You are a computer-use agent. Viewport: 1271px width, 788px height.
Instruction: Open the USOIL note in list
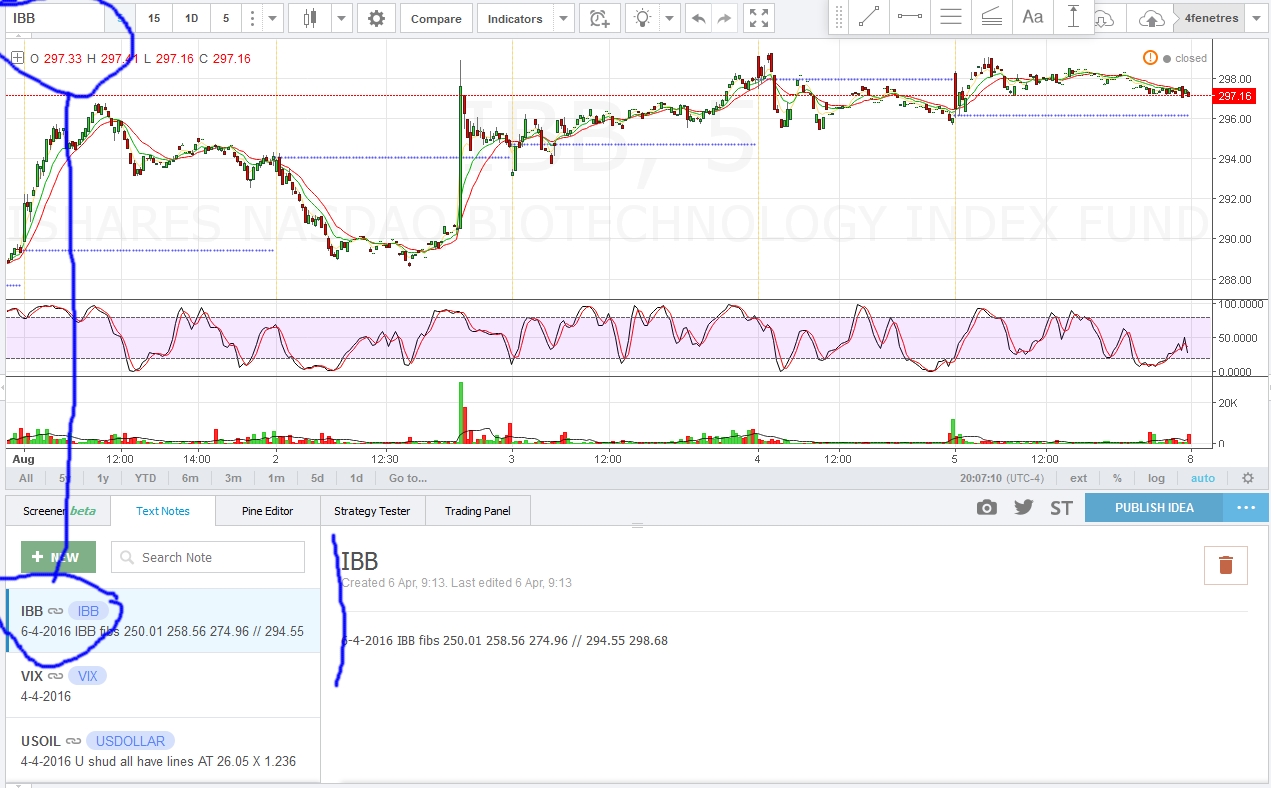[163, 751]
